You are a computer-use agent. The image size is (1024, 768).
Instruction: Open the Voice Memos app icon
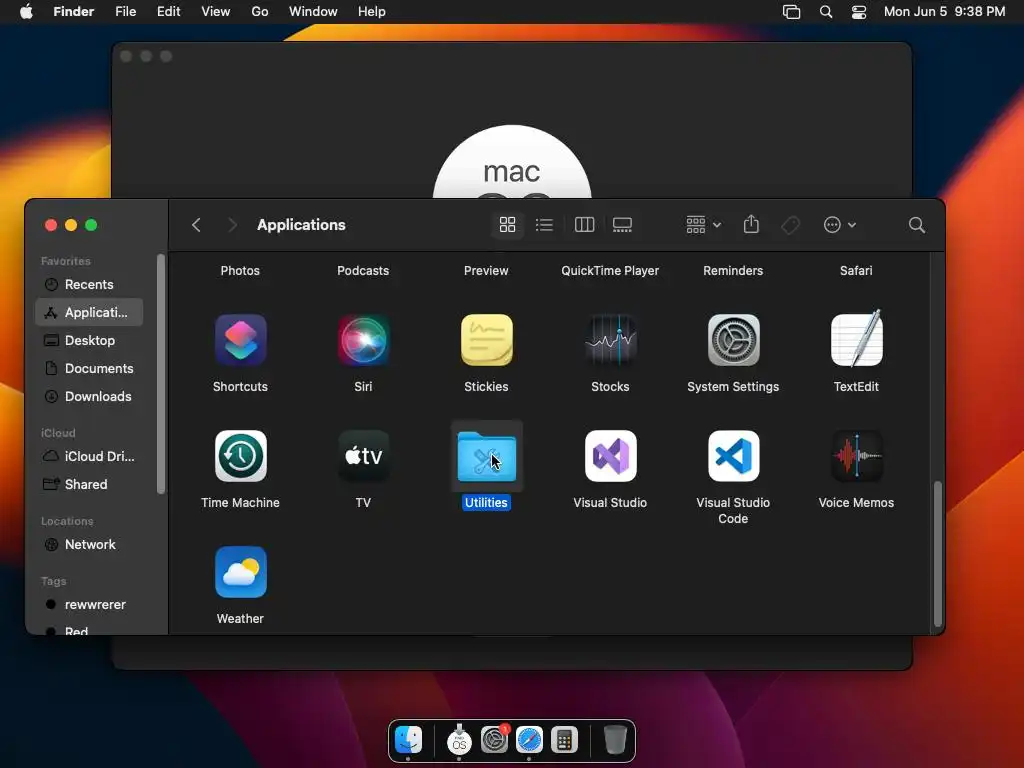pos(856,456)
